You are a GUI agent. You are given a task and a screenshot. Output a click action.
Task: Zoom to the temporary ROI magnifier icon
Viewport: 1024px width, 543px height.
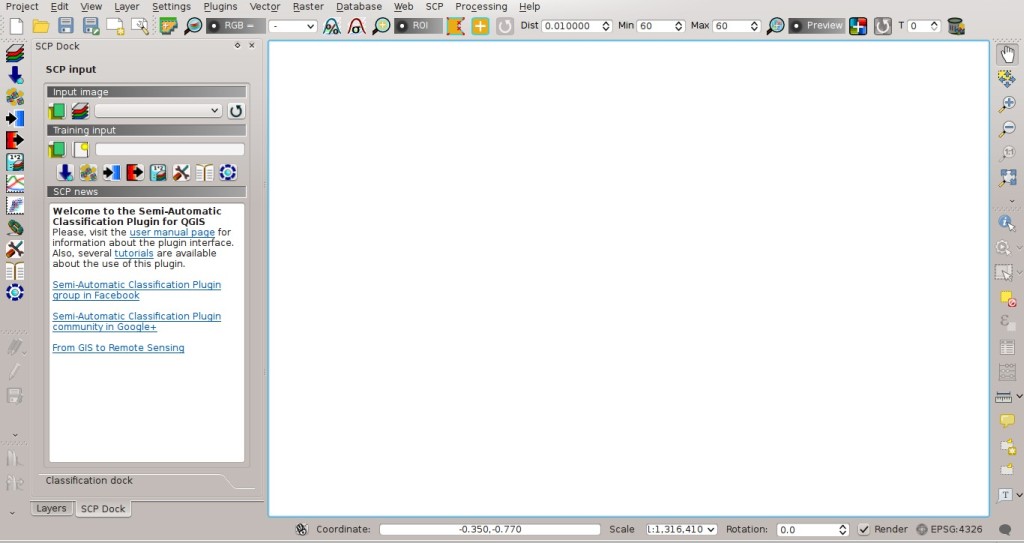click(x=381, y=26)
